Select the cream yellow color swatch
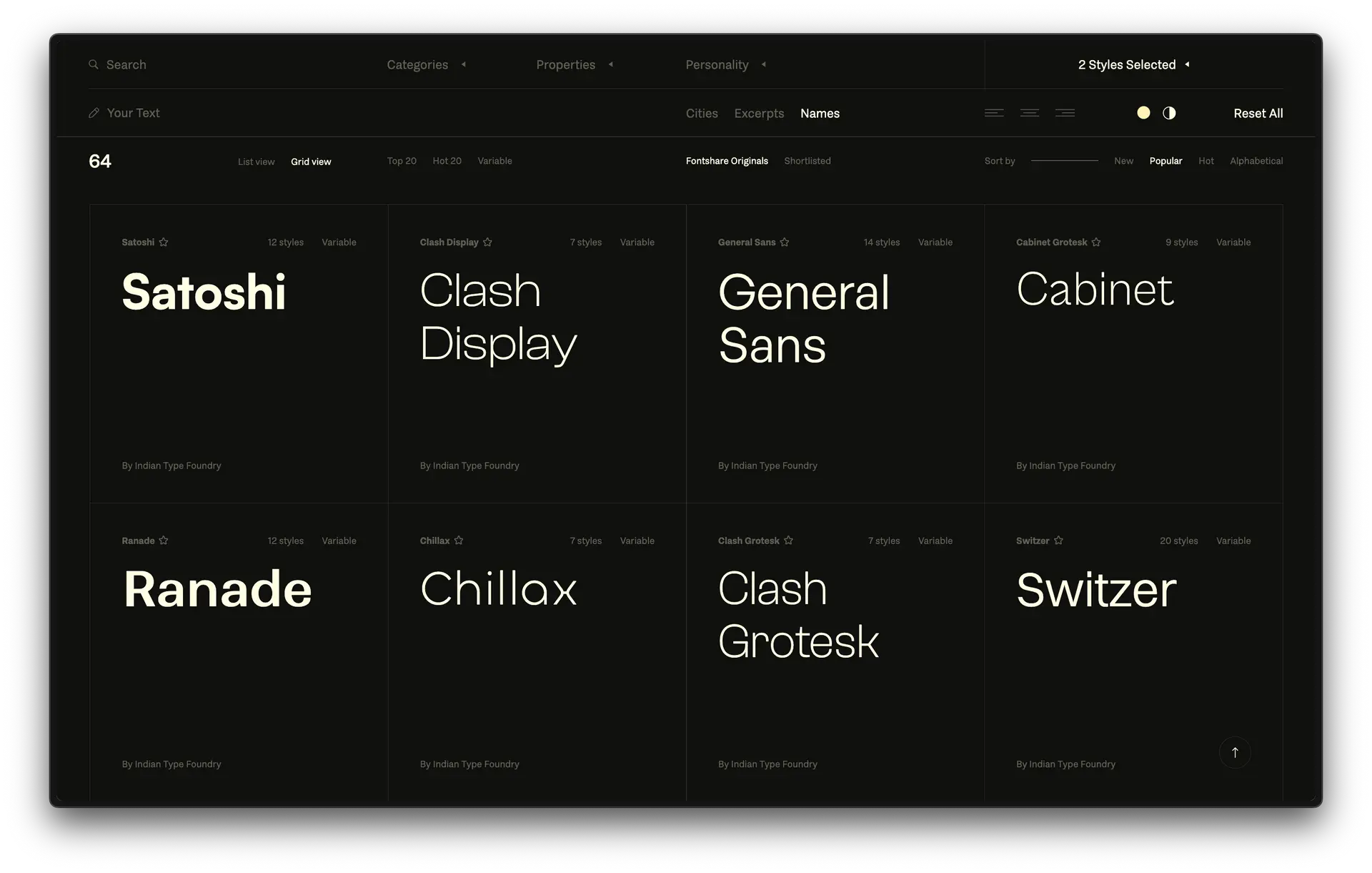The width and height of the screenshot is (1372, 873). coord(1143,113)
